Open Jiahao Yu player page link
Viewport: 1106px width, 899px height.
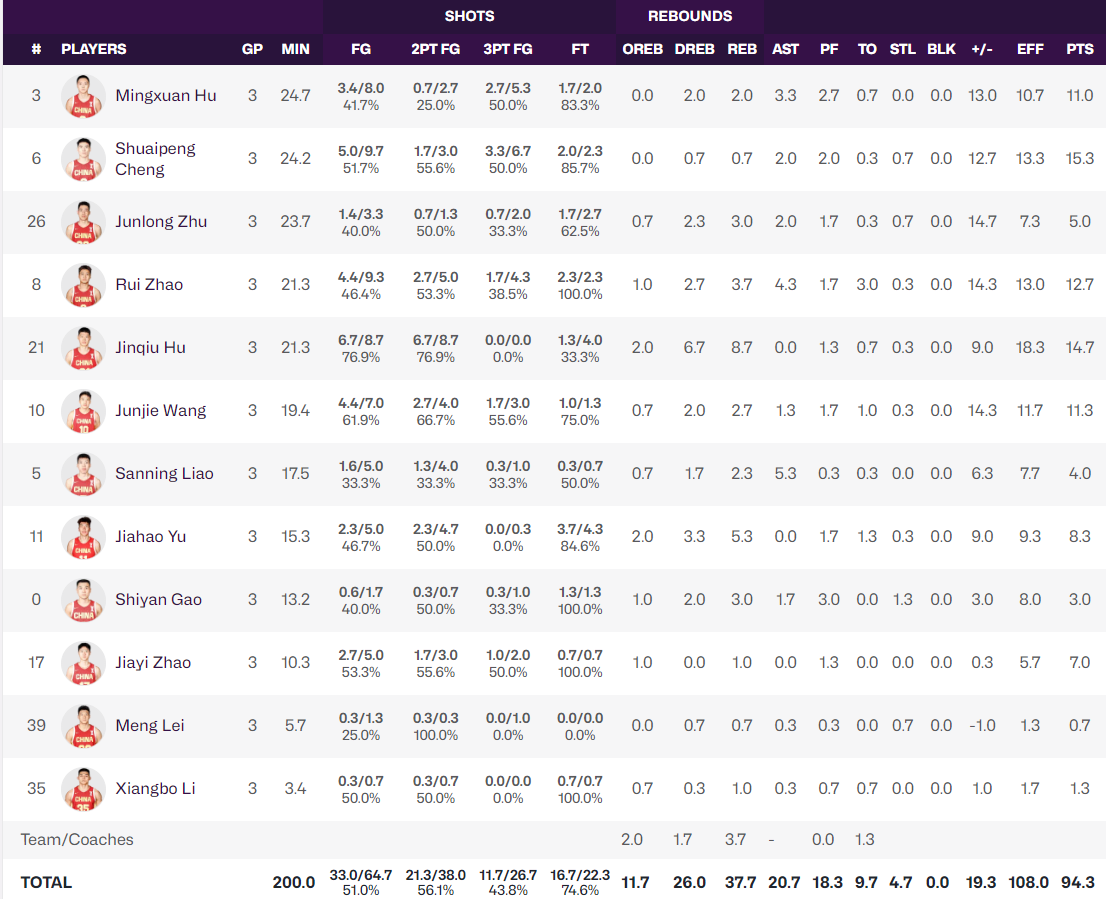(150, 537)
